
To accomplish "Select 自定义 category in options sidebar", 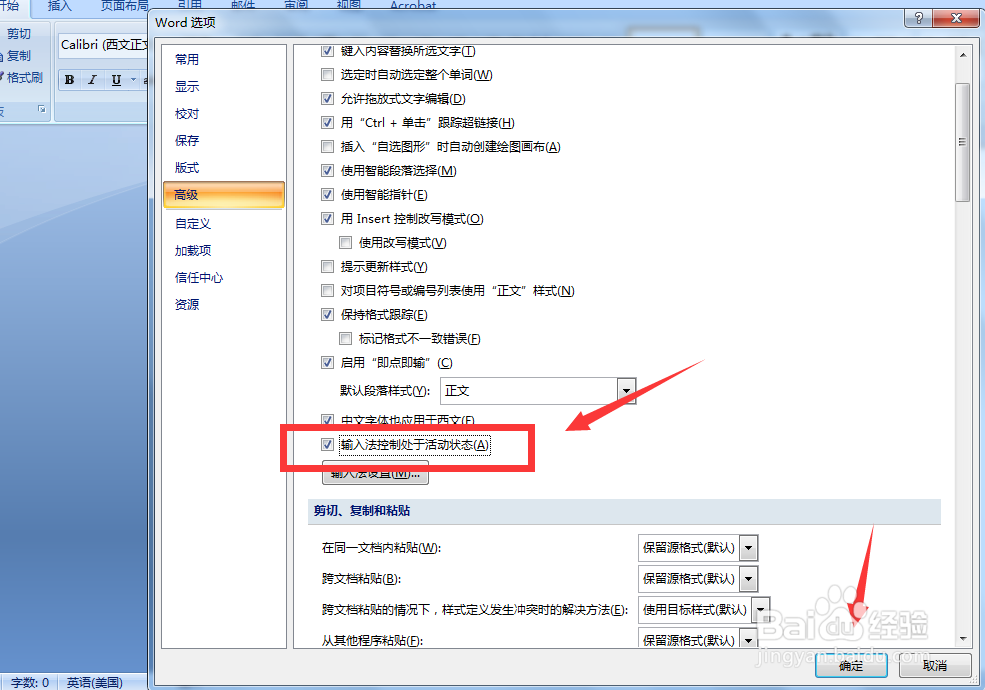I will (x=193, y=224).
